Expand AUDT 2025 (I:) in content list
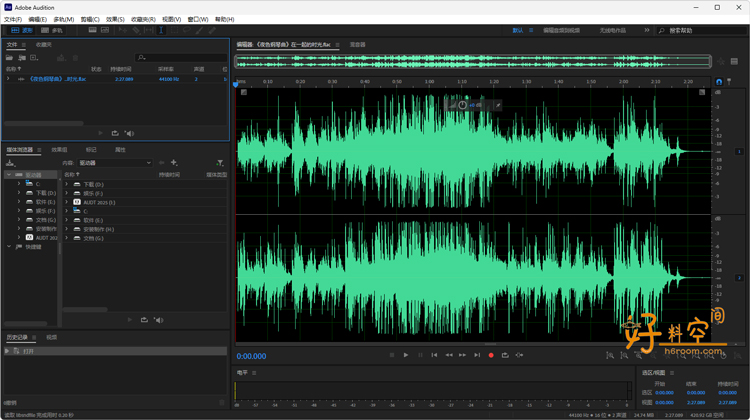Image resolution: width=750 pixels, height=420 pixels. pyautogui.click(x=66, y=202)
